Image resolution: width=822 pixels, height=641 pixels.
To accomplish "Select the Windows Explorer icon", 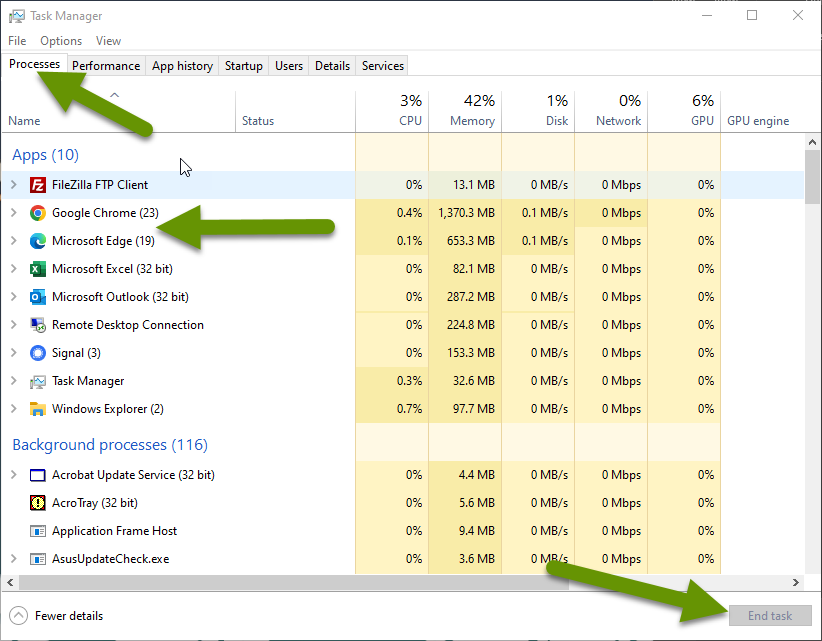I will coord(36,408).
